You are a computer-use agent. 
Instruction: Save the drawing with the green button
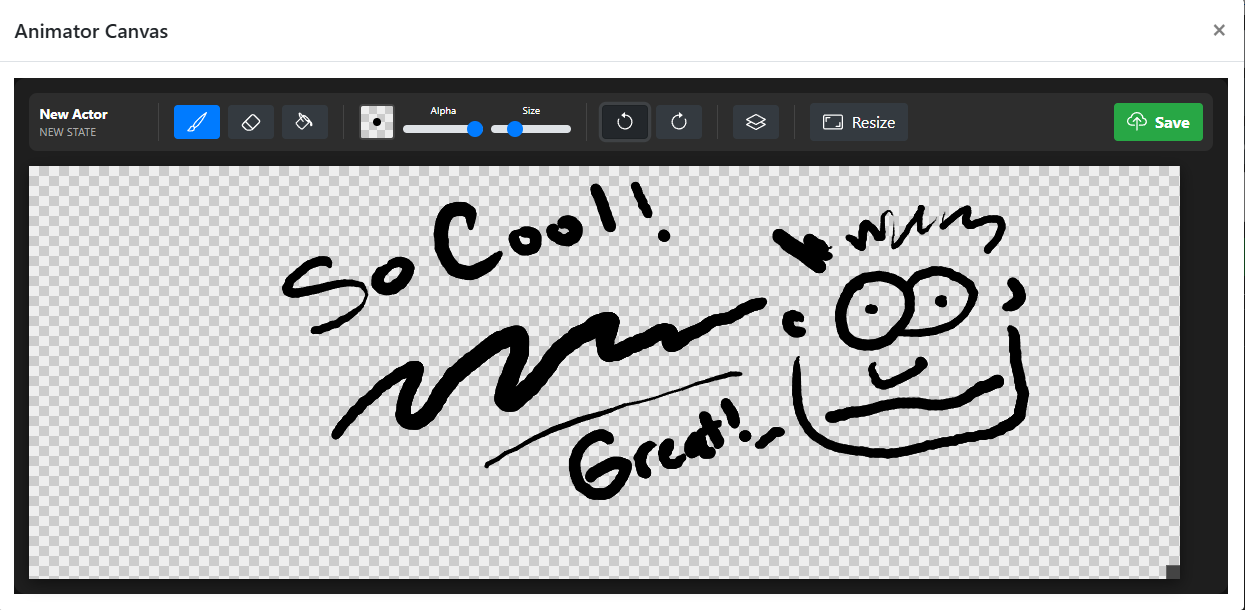click(1158, 122)
